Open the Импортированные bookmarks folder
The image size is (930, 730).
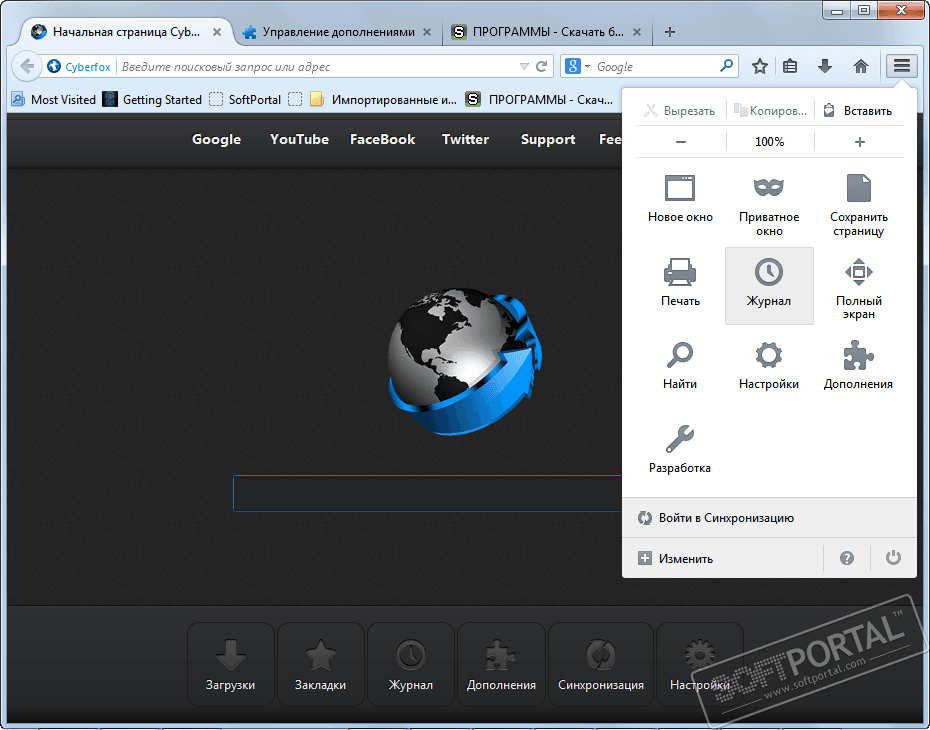click(383, 100)
